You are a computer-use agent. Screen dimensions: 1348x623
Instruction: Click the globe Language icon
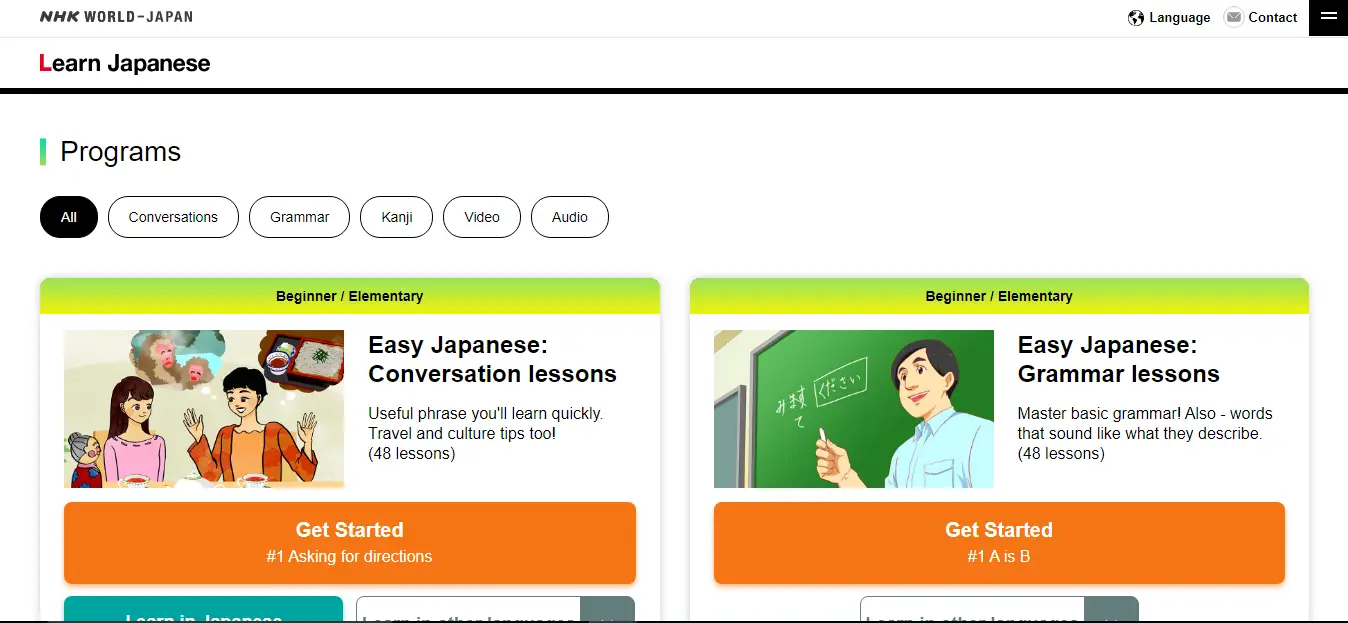[x=1135, y=17]
